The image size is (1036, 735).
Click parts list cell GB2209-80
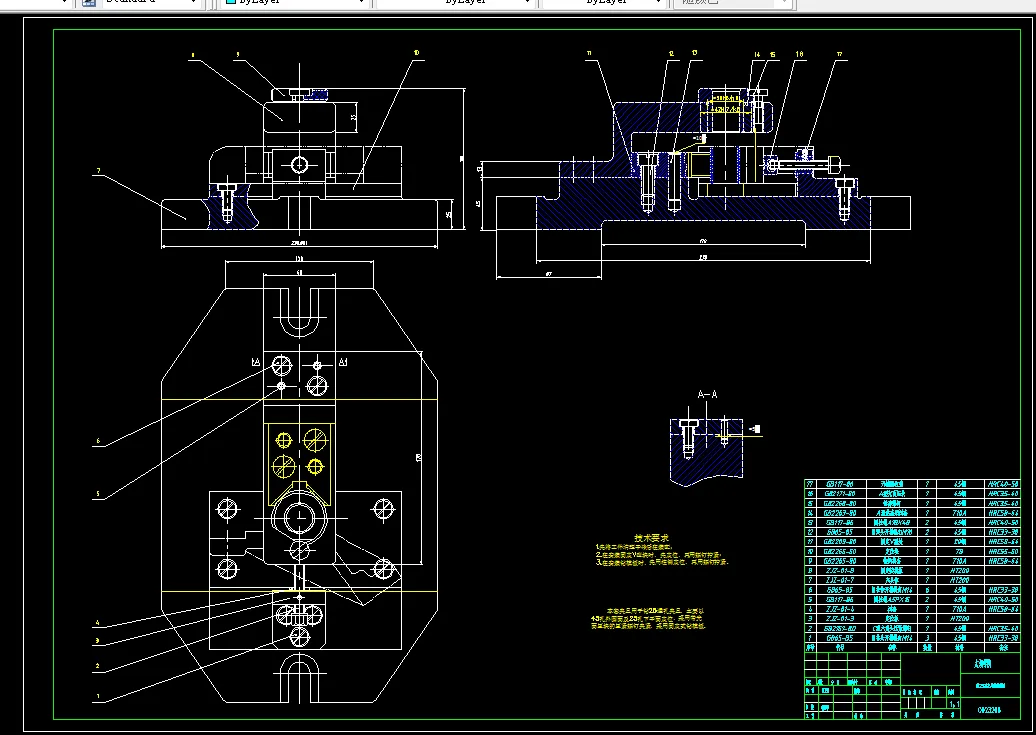pos(840,542)
